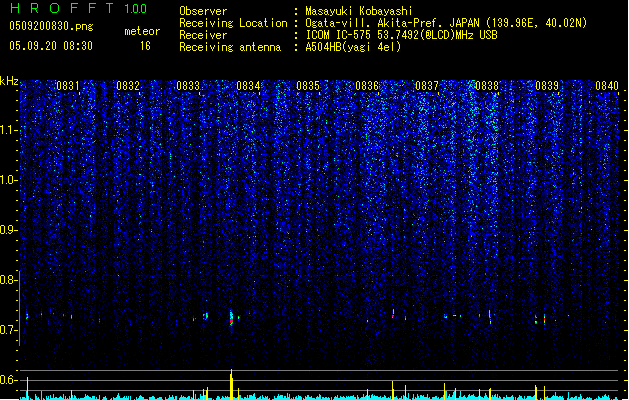The height and width of the screenshot is (400, 629).
Task: Click the Receiving antenna label
Action: tap(230, 47)
